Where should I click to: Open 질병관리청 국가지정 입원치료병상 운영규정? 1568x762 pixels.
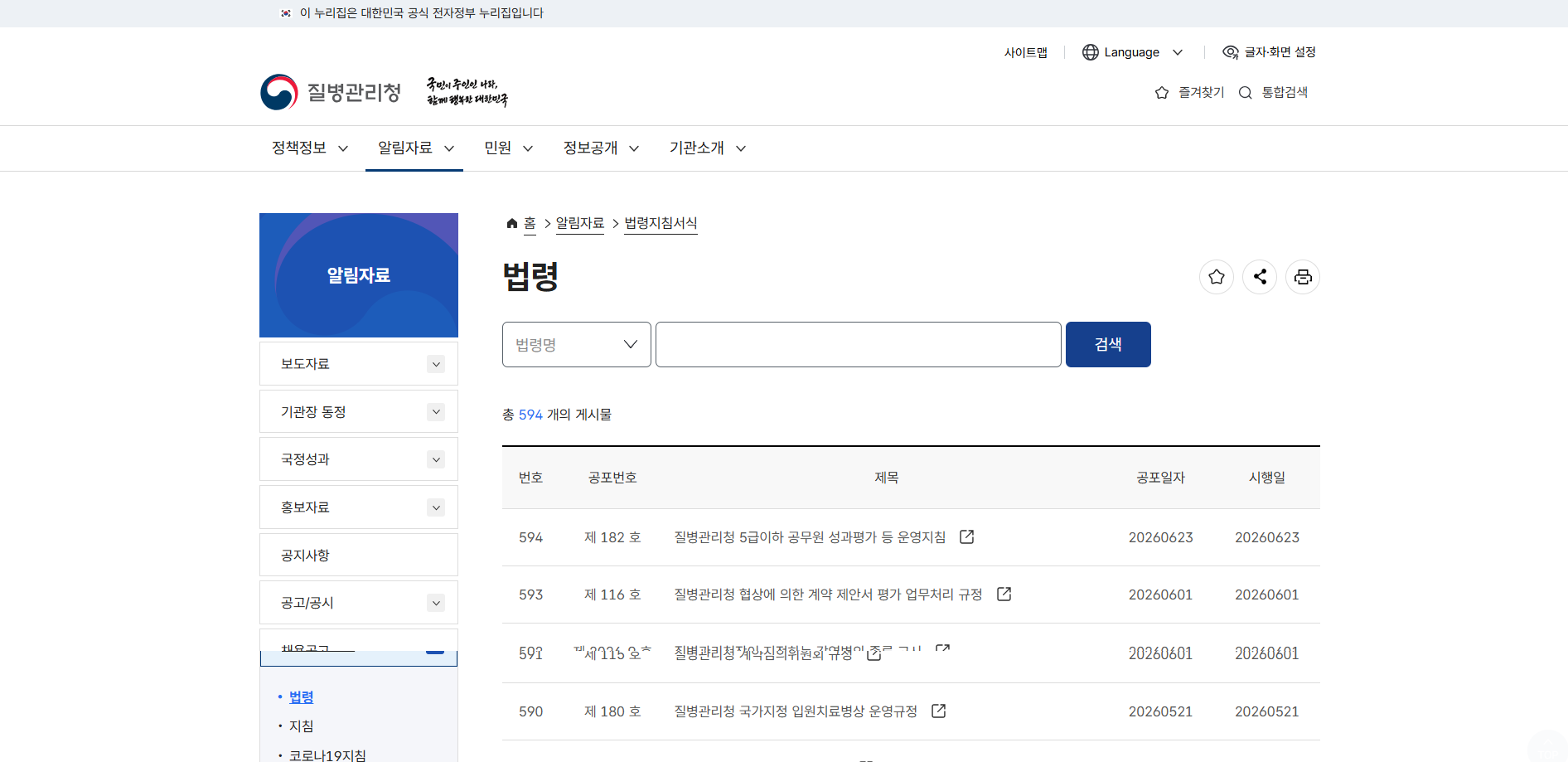click(796, 711)
